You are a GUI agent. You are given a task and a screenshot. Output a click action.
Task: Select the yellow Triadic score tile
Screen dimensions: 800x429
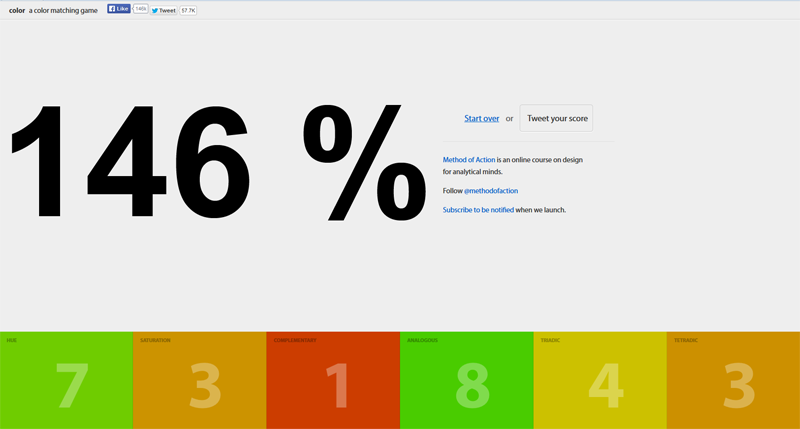(x=600, y=380)
